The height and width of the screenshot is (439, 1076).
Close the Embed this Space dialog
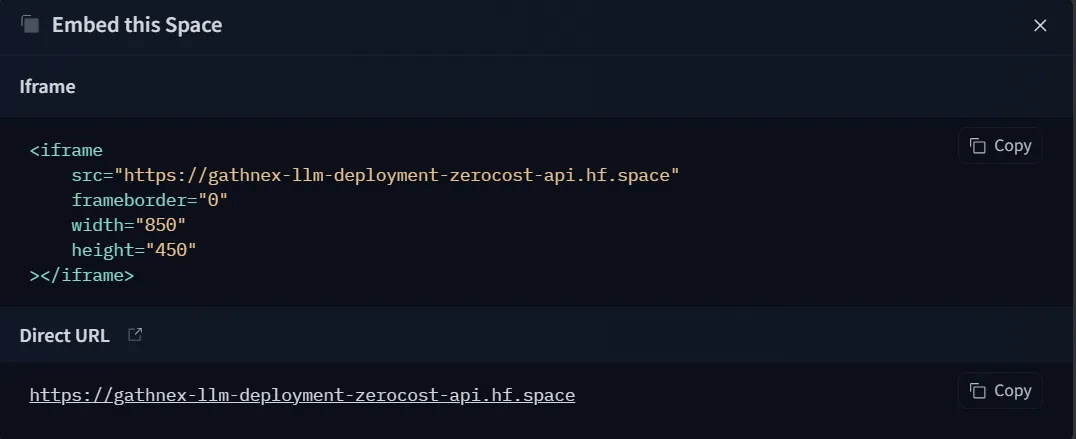[x=1040, y=25]
